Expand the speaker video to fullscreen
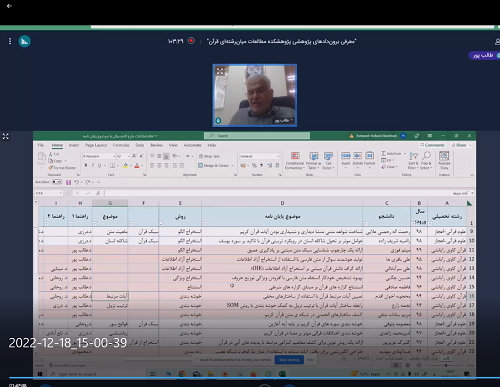 coord(220,71)
